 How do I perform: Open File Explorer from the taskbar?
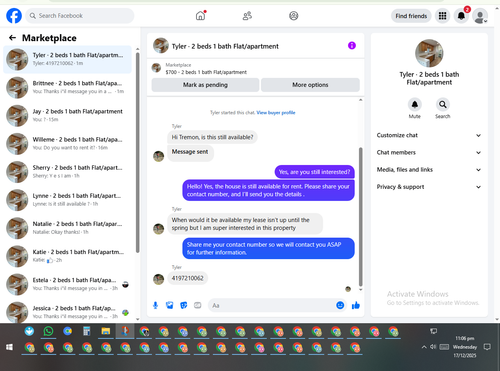106,331
